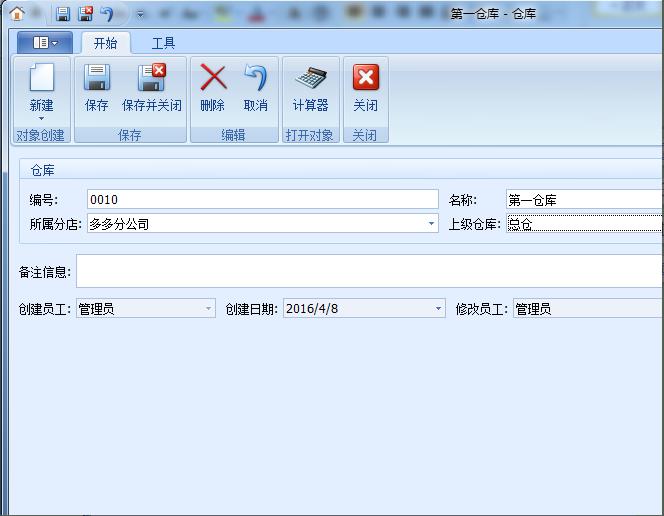Expand the 所属分店 branch dropdown

click(432, 224)
